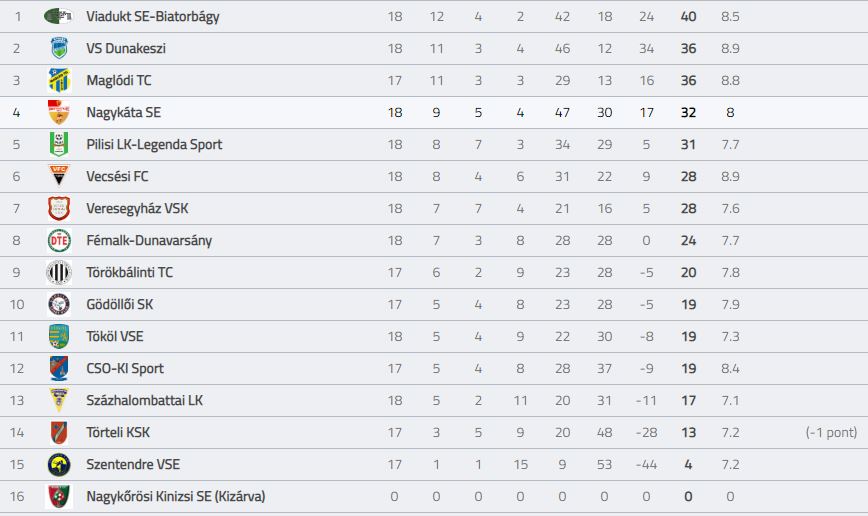Click the Vecsési FC team crest
868x516 pixels.
(59, 176)
